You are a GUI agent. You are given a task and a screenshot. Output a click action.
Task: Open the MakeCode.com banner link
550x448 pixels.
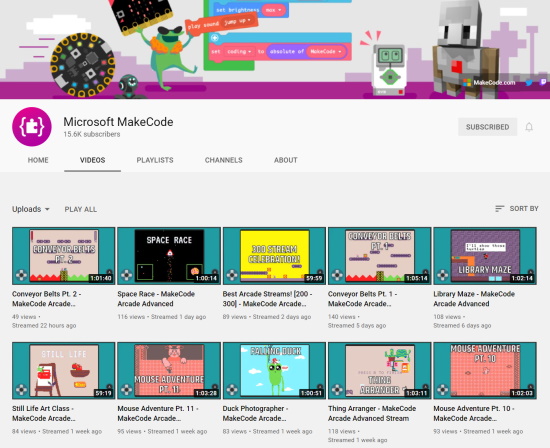489,82
